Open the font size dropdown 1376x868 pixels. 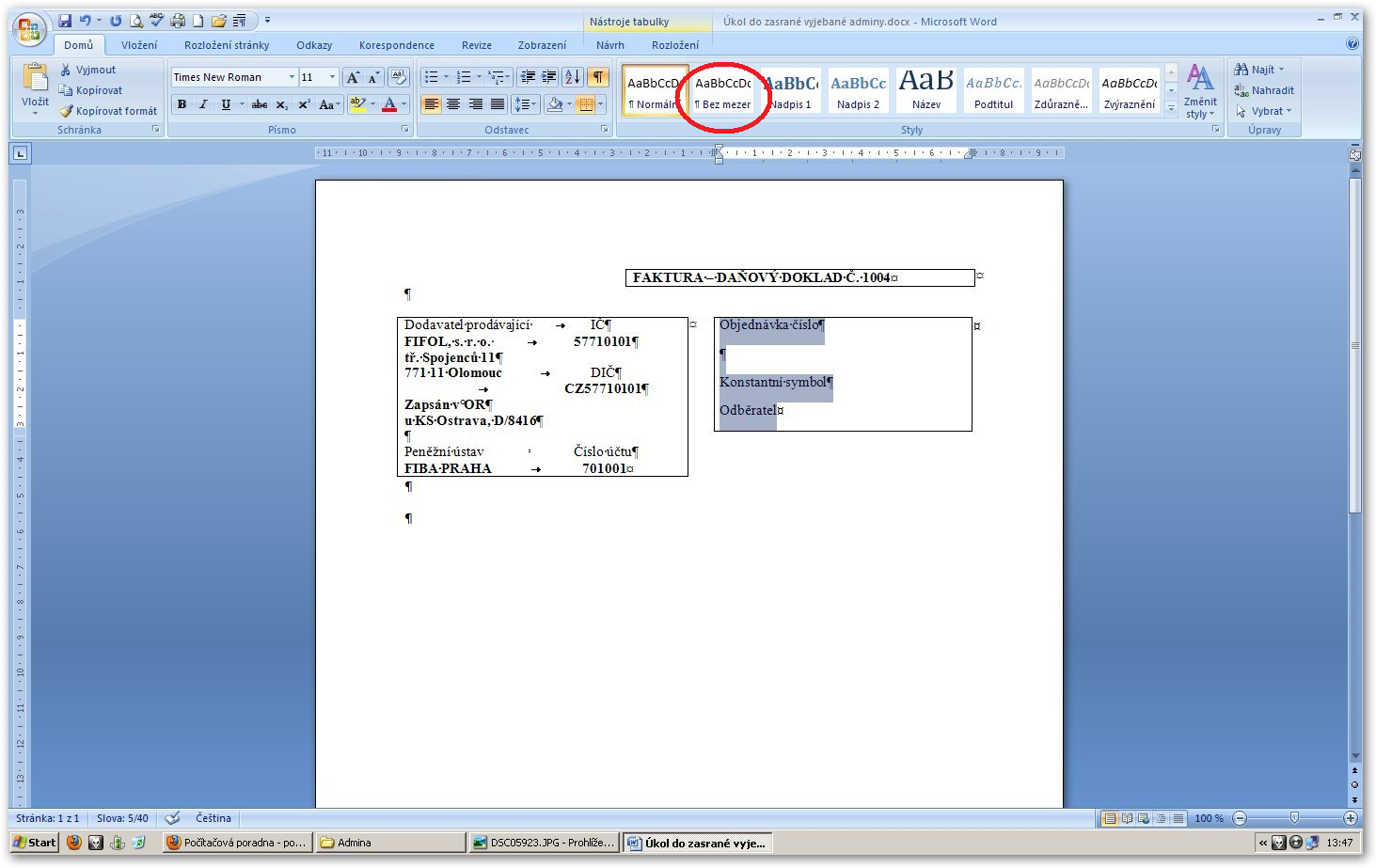[x=332, y=77]
